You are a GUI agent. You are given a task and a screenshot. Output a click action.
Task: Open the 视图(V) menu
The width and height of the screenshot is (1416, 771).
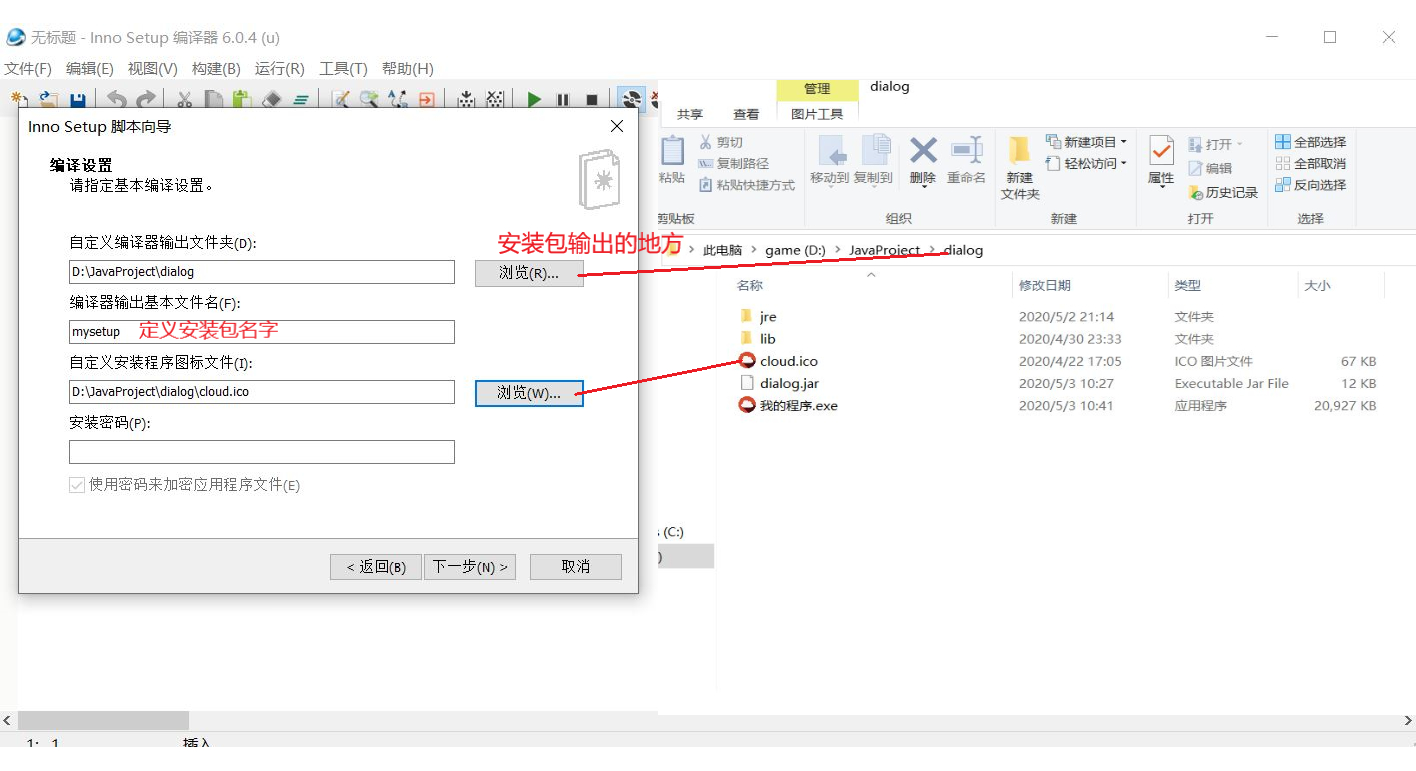152,69
